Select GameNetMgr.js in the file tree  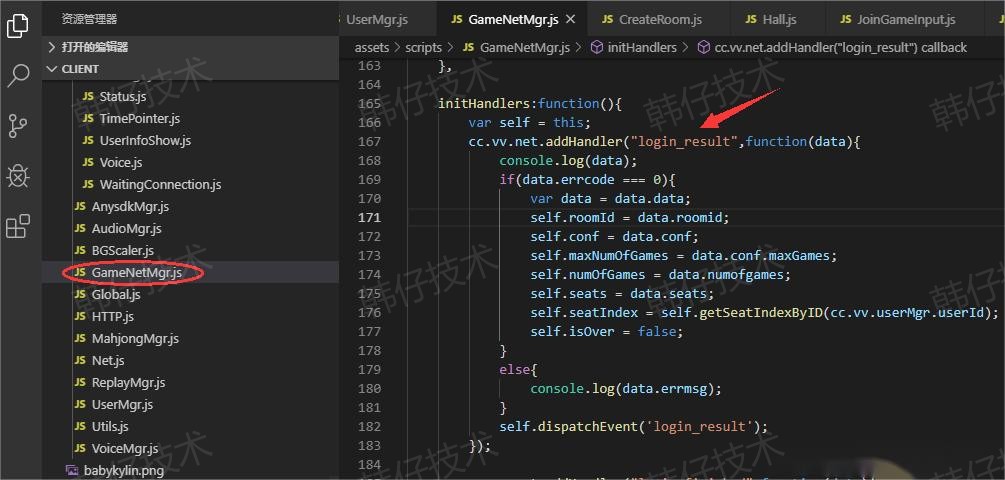coord(190,272)
